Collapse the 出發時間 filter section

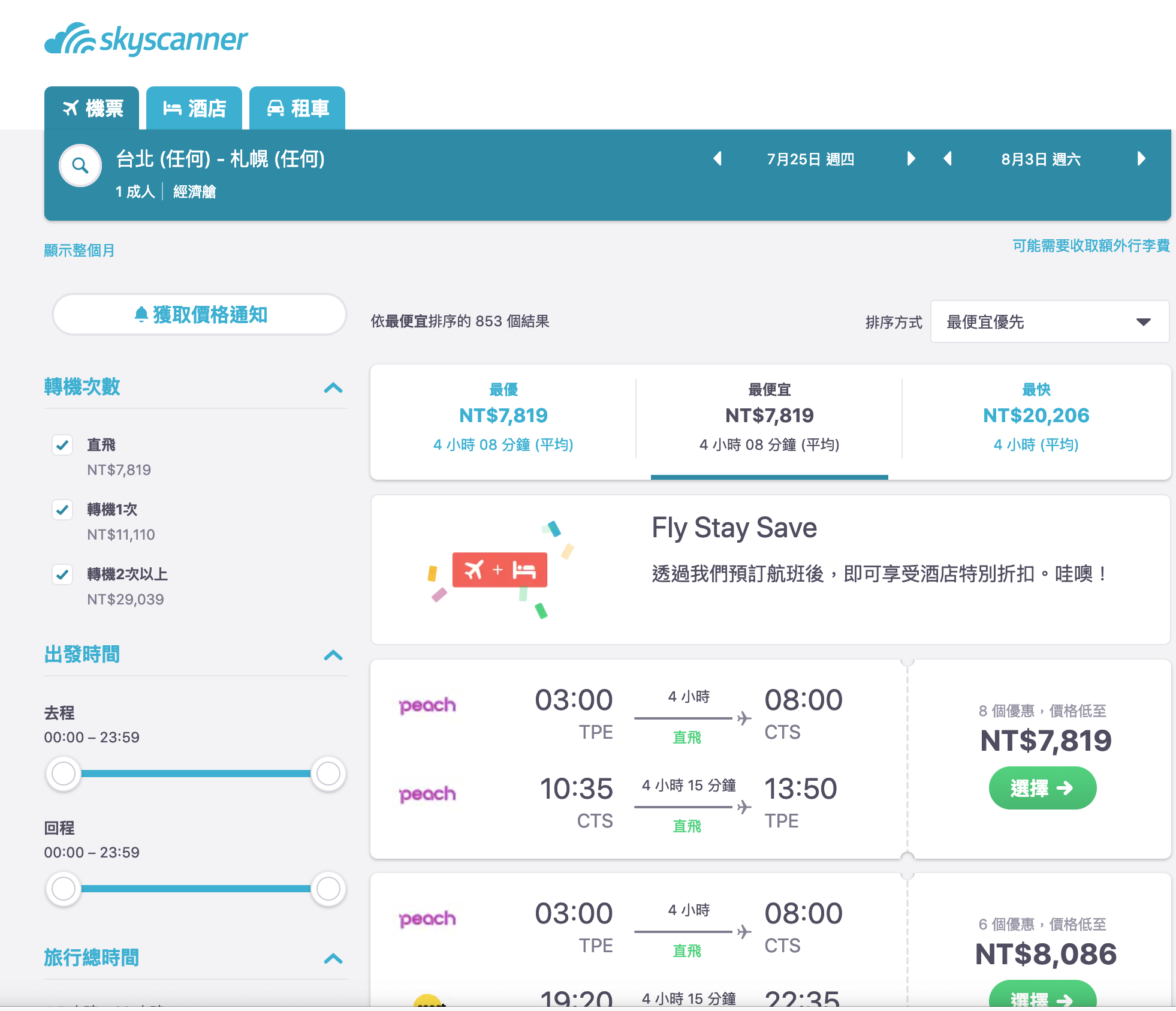point(333,655)
